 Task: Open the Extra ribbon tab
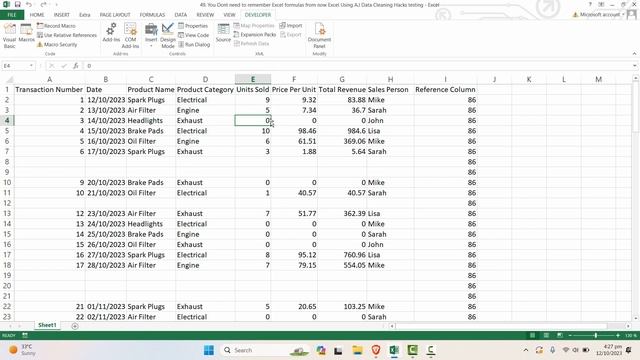tap(85, 15)
